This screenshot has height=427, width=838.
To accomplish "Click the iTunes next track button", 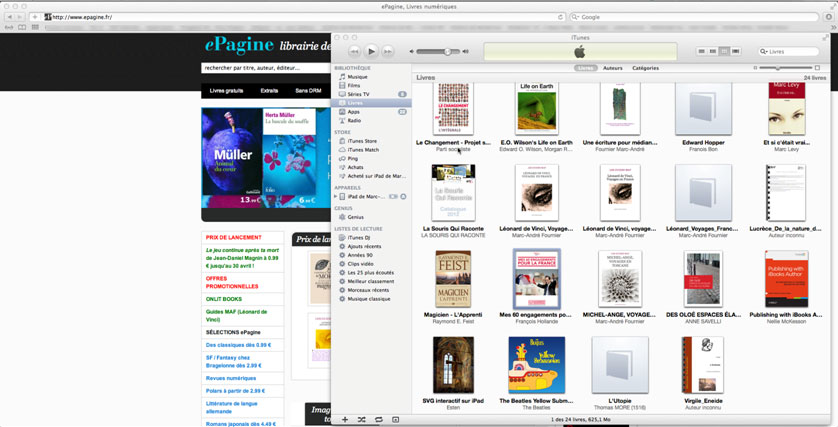I will click(x=388, y=51).
